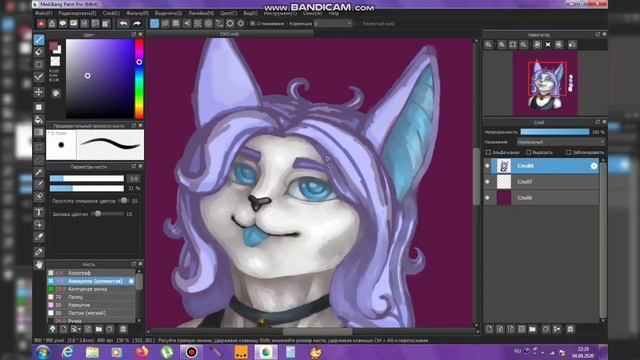Select the Палец brush
The image size is (640, 360).
pyautogui.click(x=91, y=297)
